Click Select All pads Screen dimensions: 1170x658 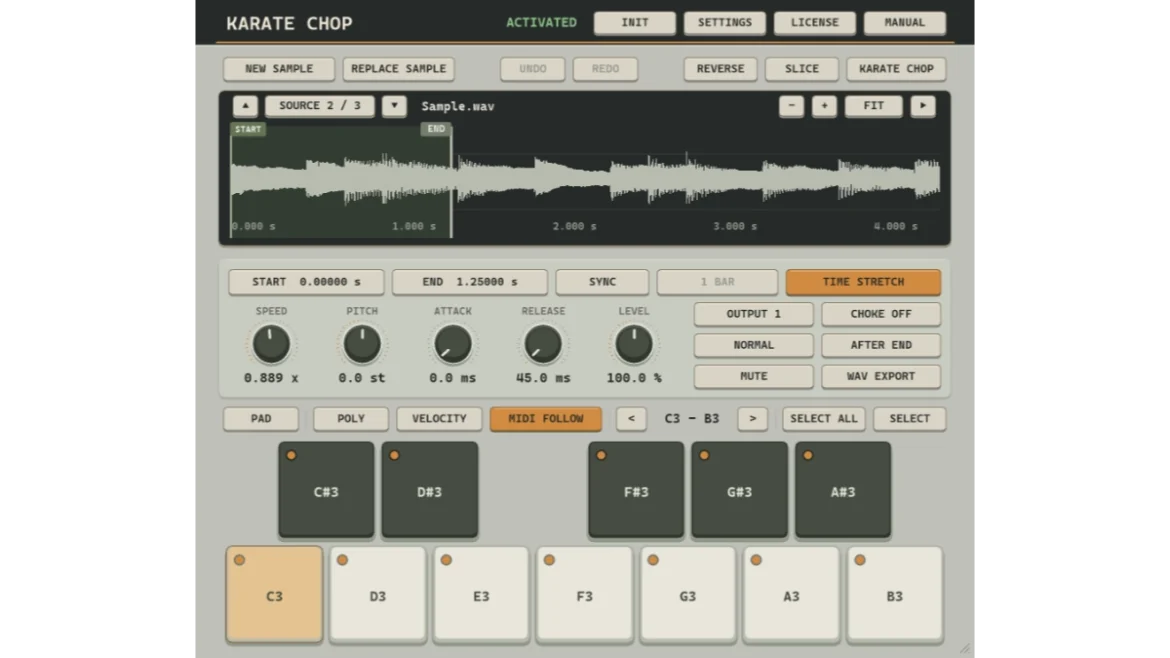click(824, 419)
